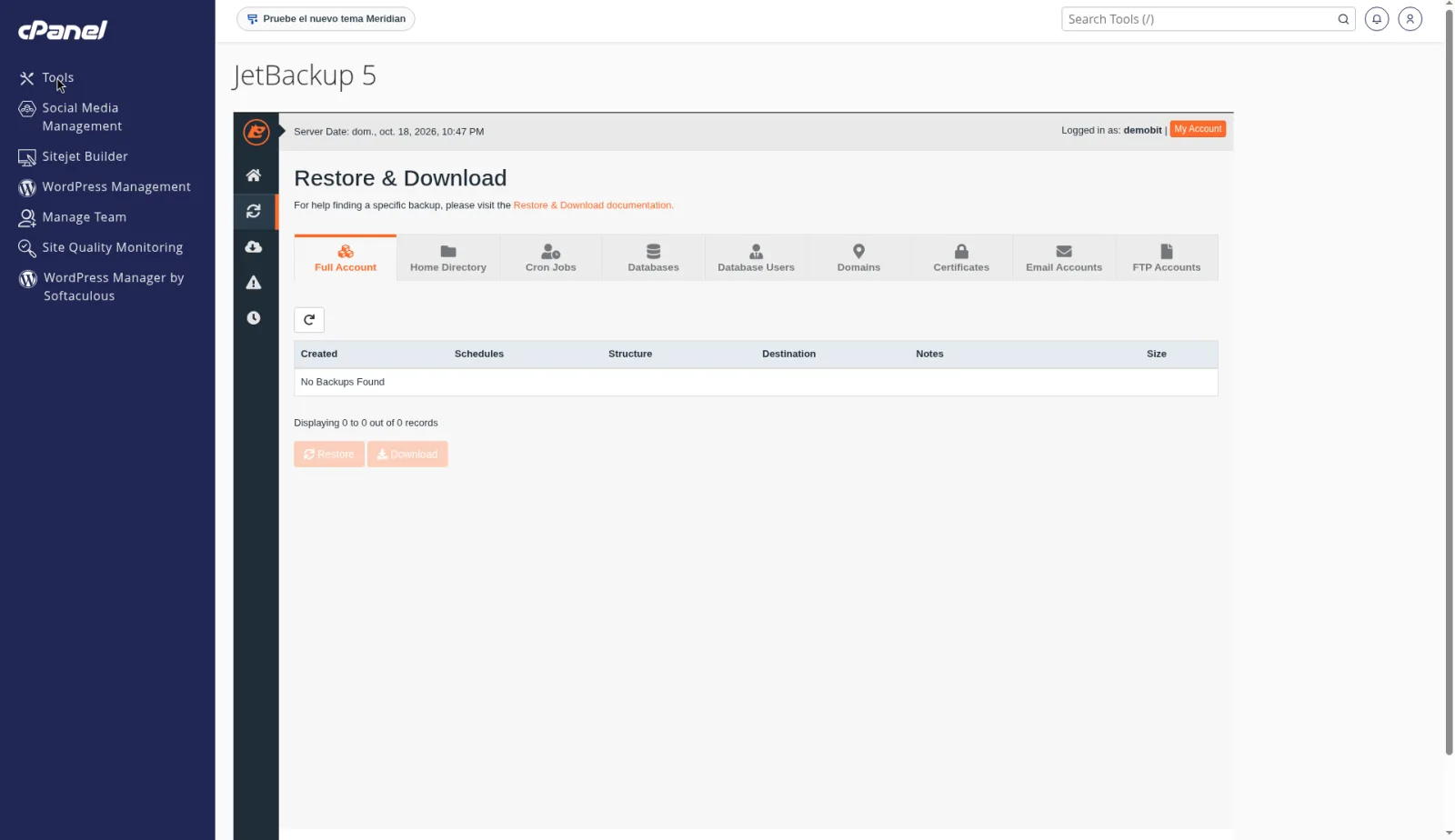
Task: Switch to the Cron Jobs tab
Action: pos(551,258)
